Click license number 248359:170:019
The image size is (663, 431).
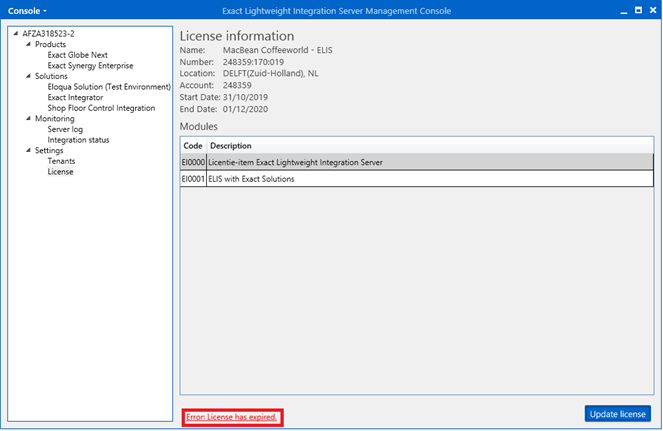[253, 62]
